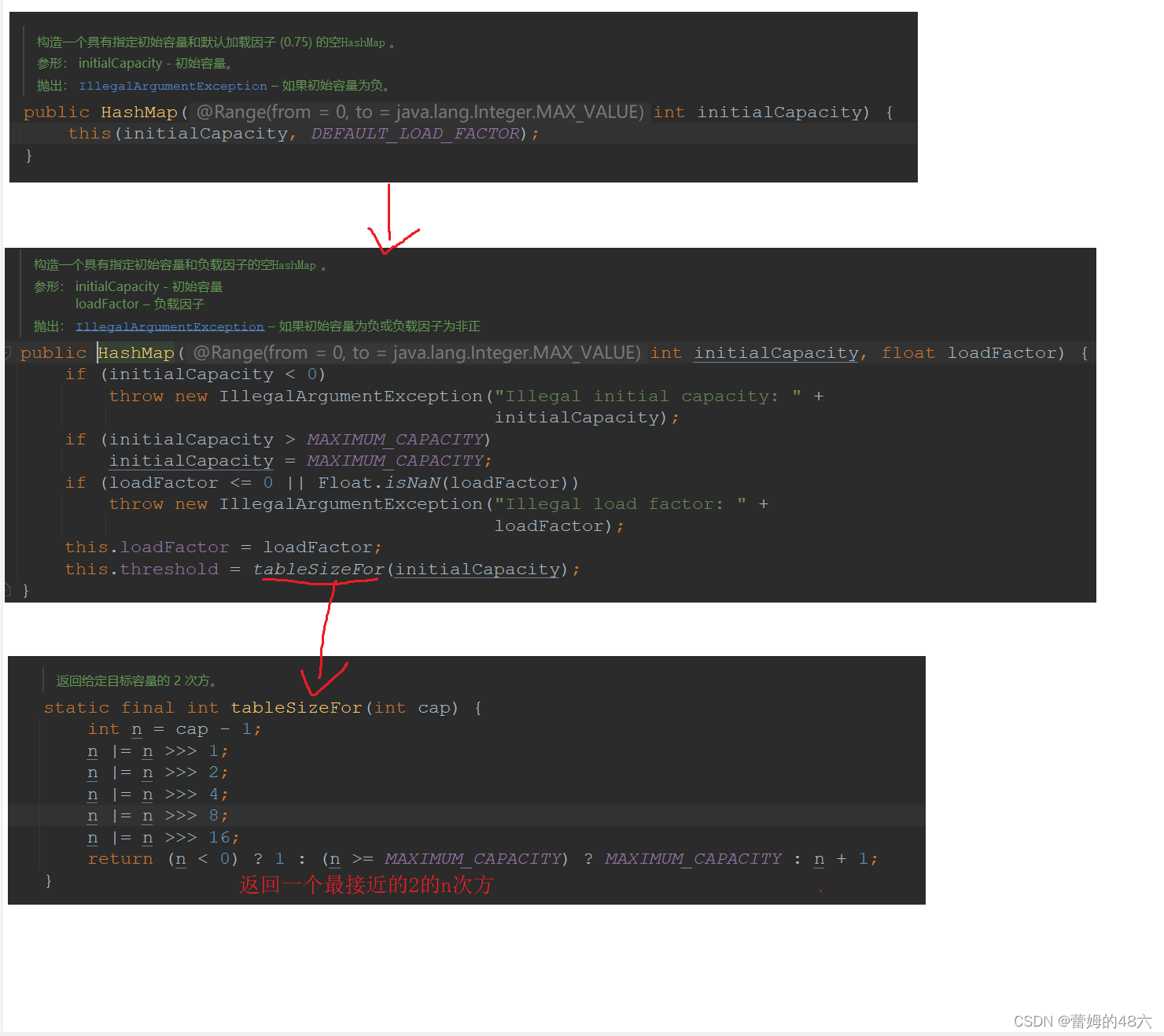Click the loadFactor – 负载因子 doc line
Image resolution: width=1164 pixels, height=1036 pixels.
click(x=140, y=304)
